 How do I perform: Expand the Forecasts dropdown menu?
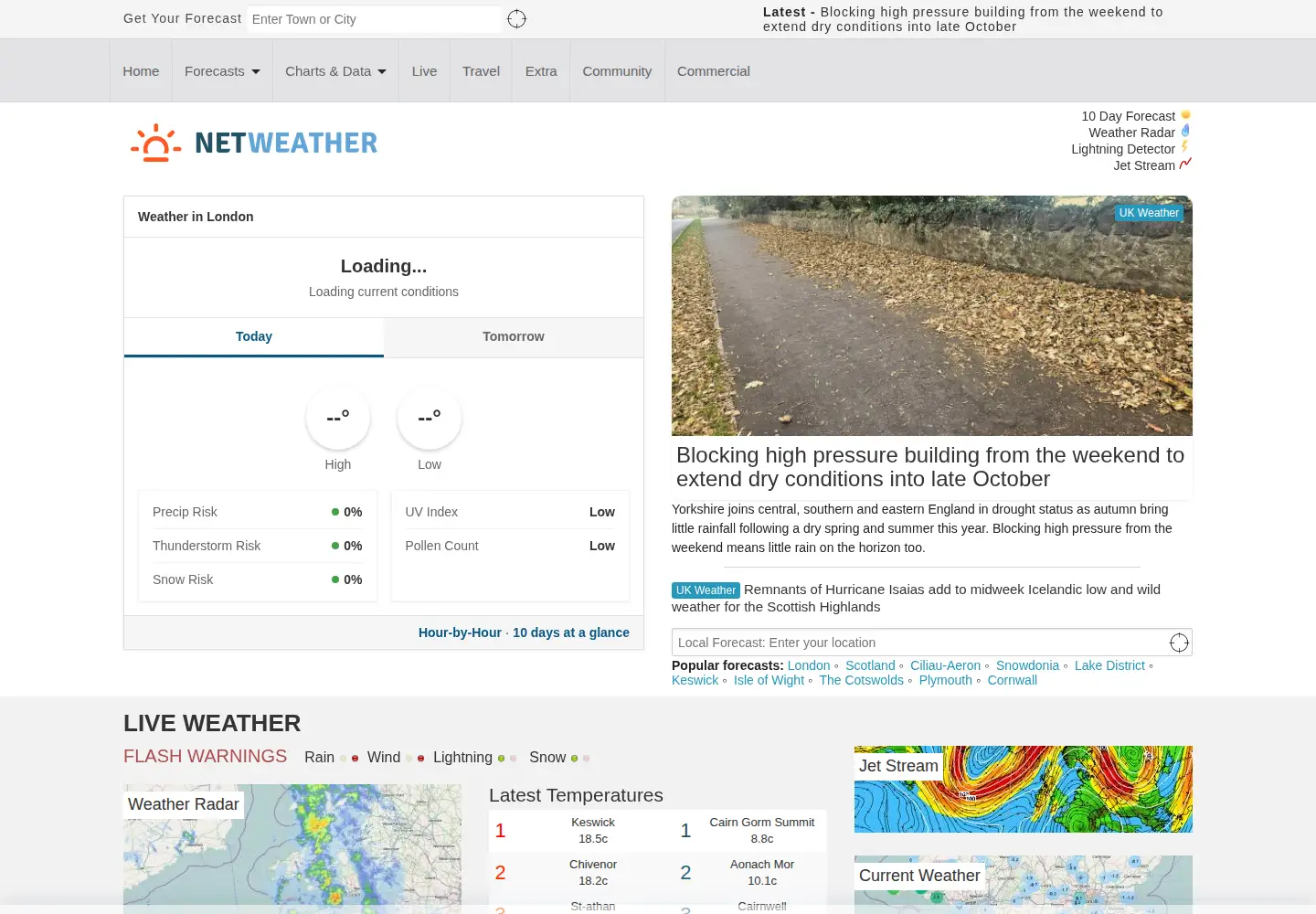tap(222, 71)
